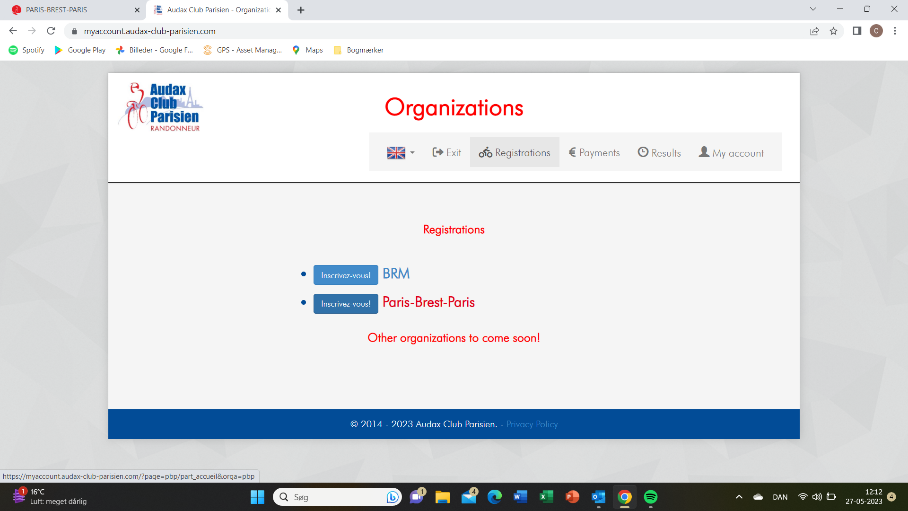Open the battery status icon
Image resolution: width=908 pixels, height=511 pixels.
point(832,497)
